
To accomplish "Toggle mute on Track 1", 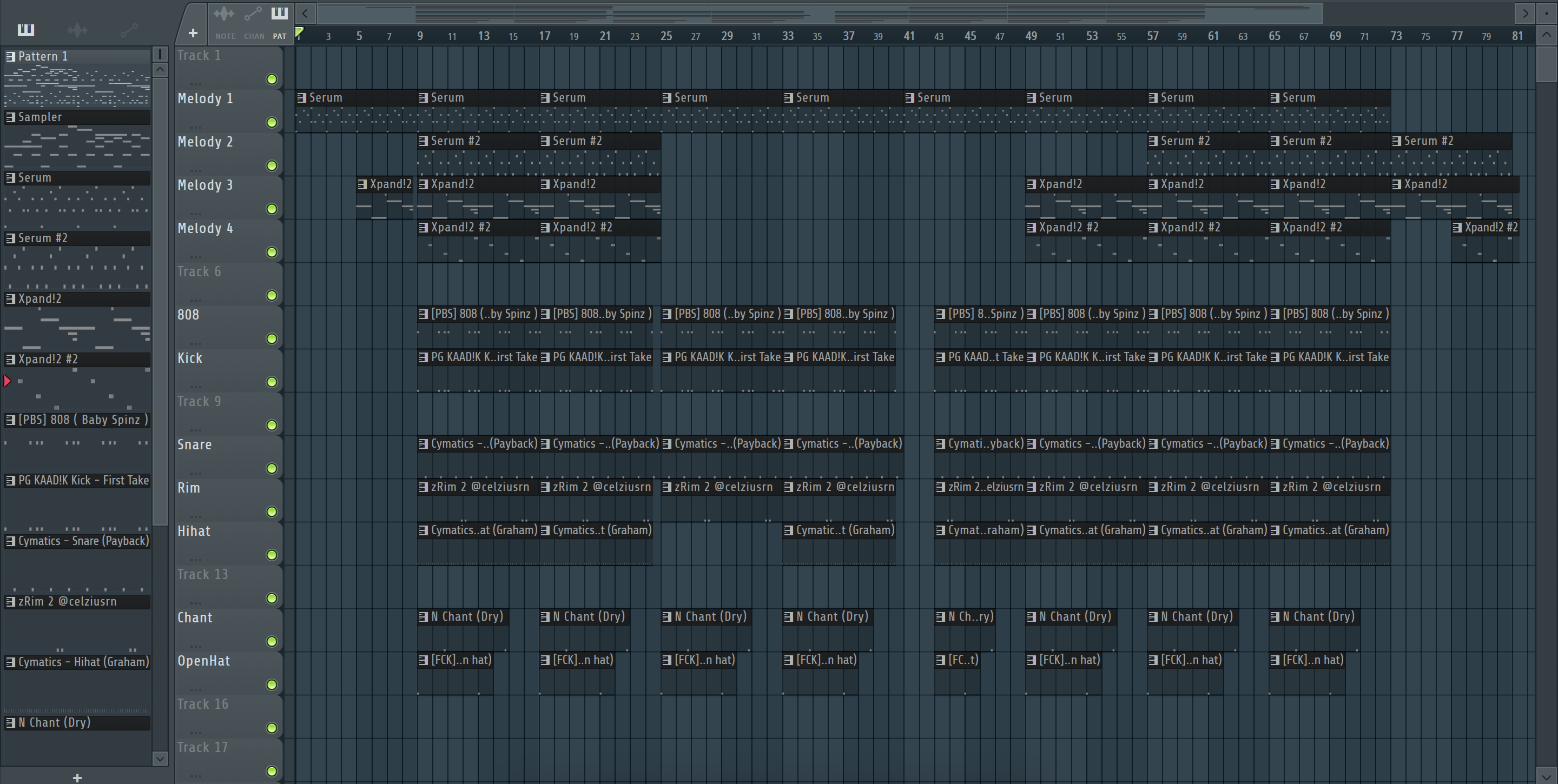I will tap(272, 79).
